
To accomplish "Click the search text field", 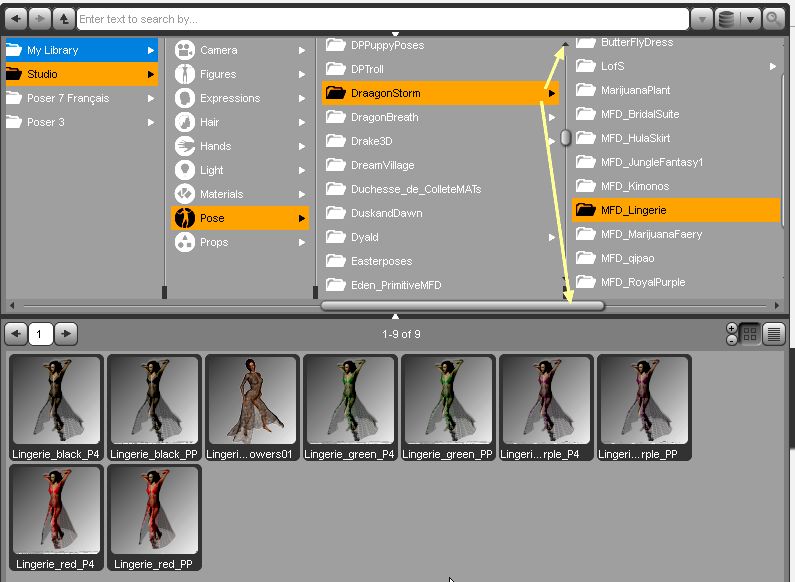I will [383, 19].
